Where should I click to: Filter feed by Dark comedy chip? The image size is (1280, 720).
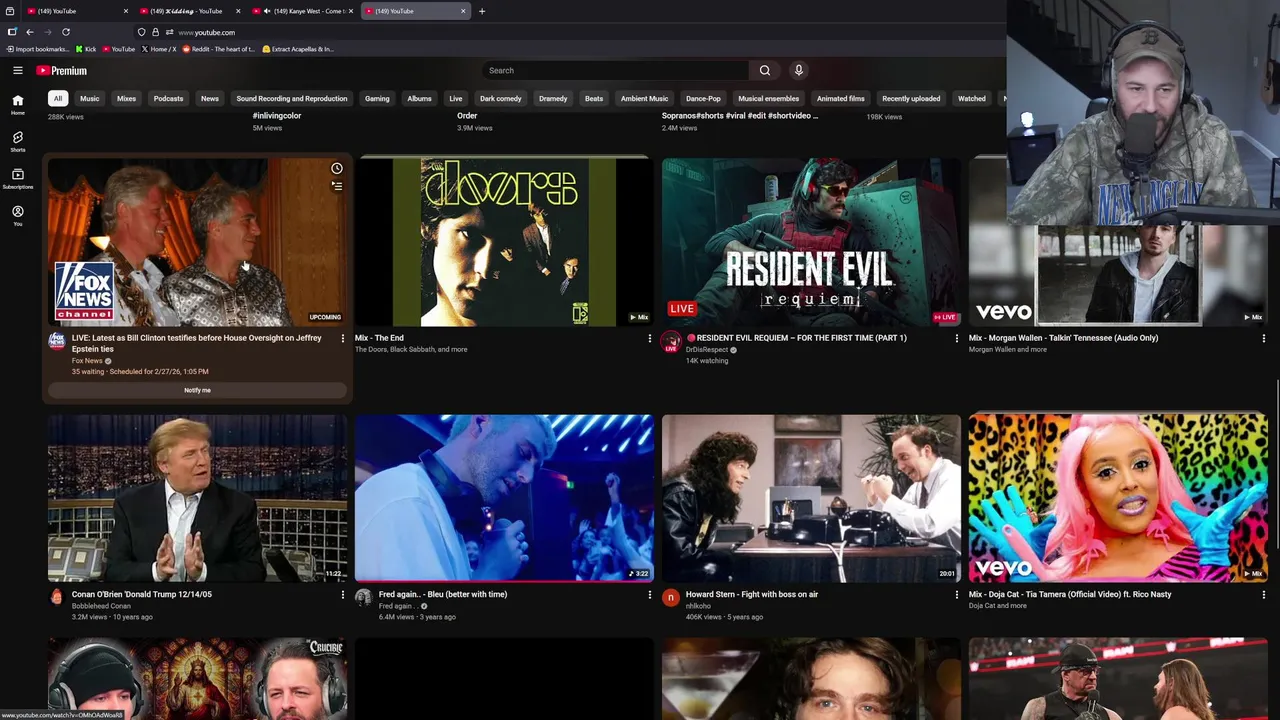(500, 98)
